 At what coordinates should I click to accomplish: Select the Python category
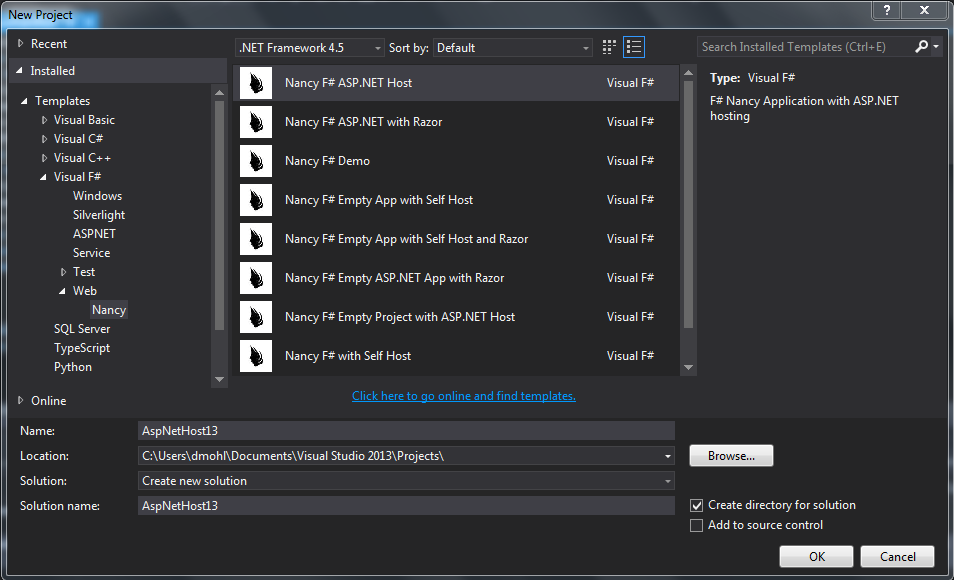pos(73,367)
